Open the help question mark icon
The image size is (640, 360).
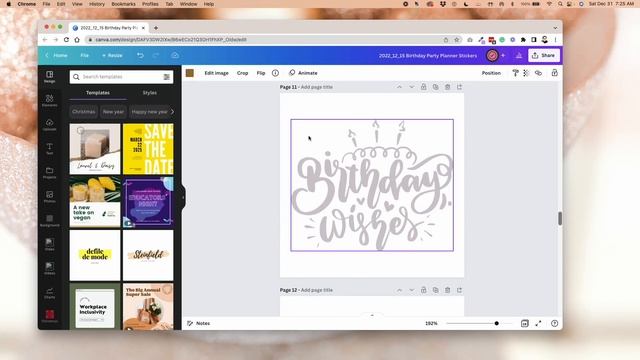(x=554, y=323)
